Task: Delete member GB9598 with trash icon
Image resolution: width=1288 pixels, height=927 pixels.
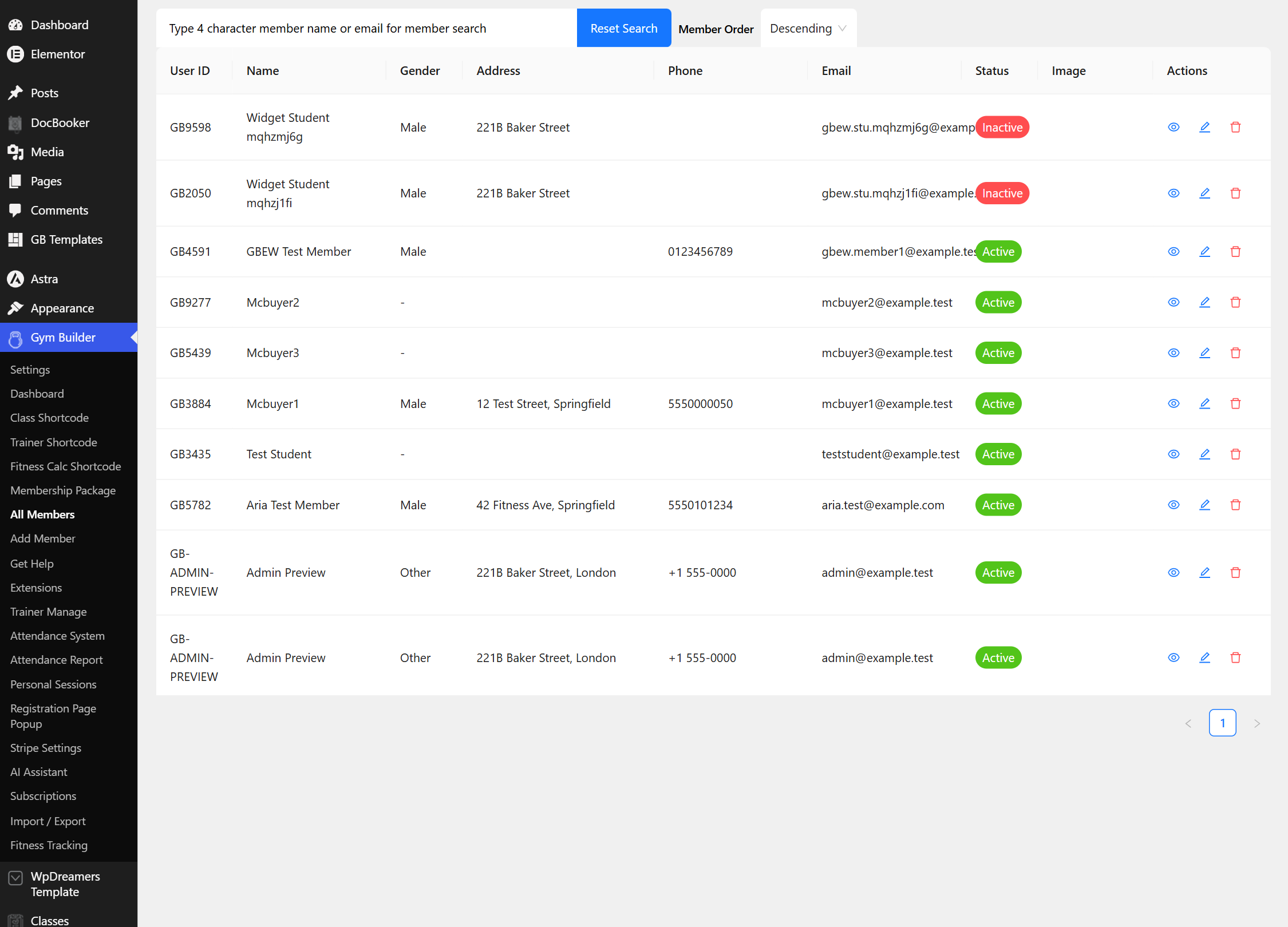Action: pos(1235,127)
